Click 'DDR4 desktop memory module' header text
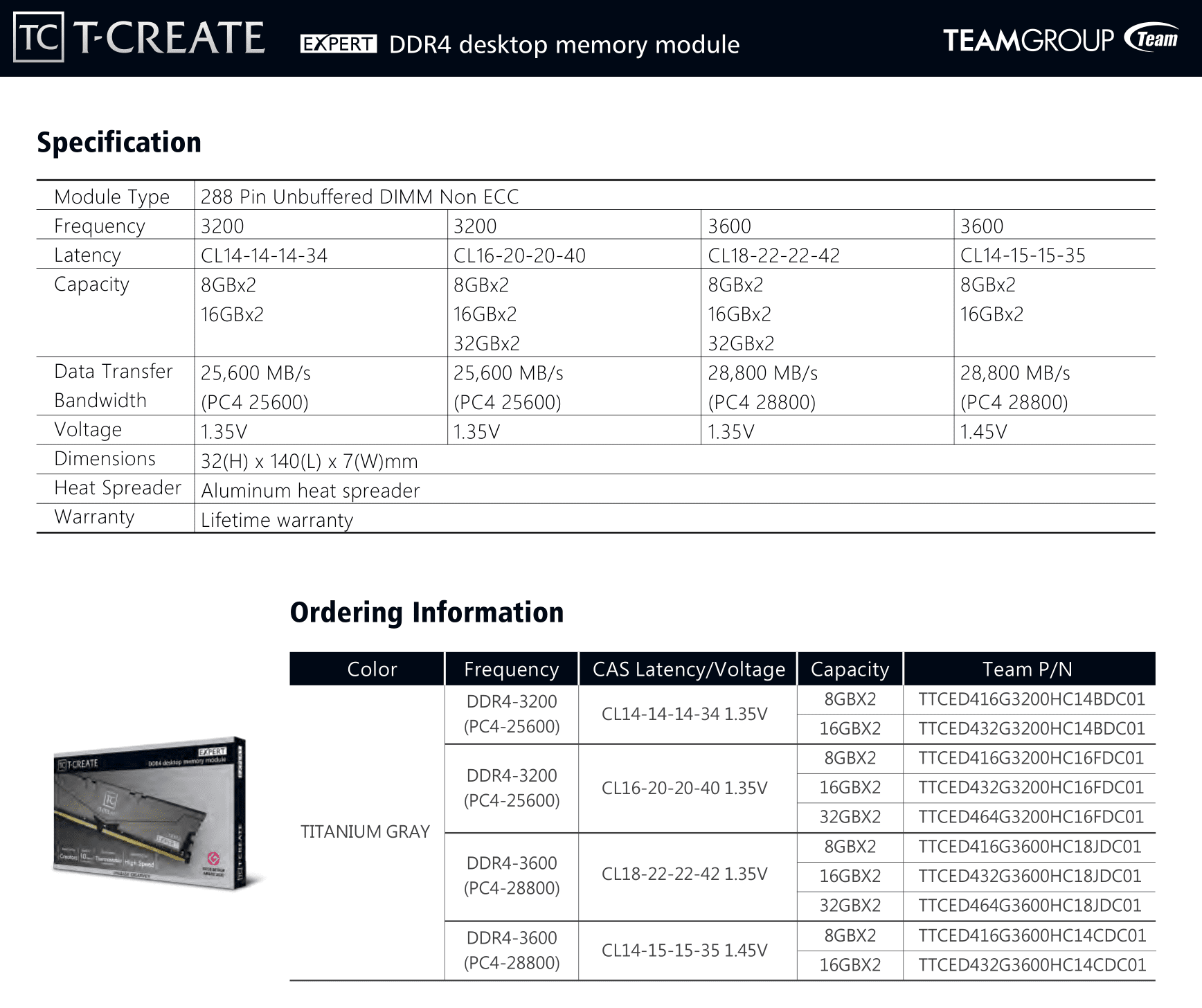The image size is (1202, 1008). [564, 44]
